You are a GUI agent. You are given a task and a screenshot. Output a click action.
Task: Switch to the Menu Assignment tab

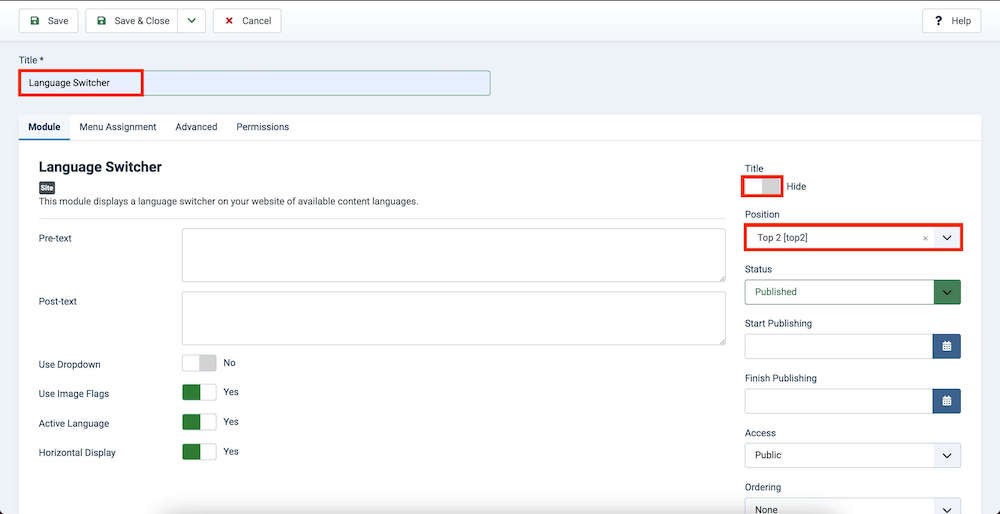click(118, 127)
